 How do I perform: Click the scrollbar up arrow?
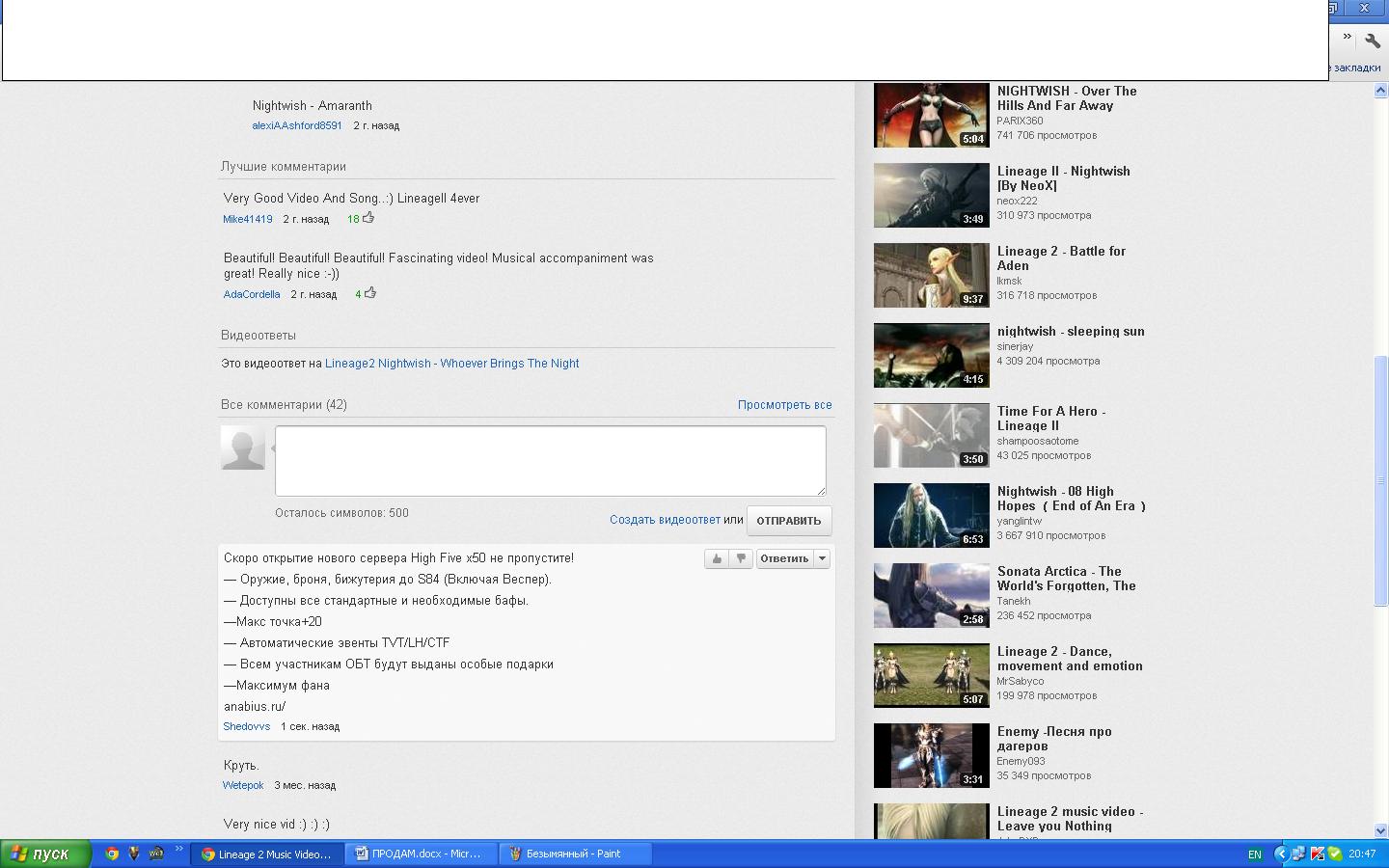click(x=1380, y=90)
